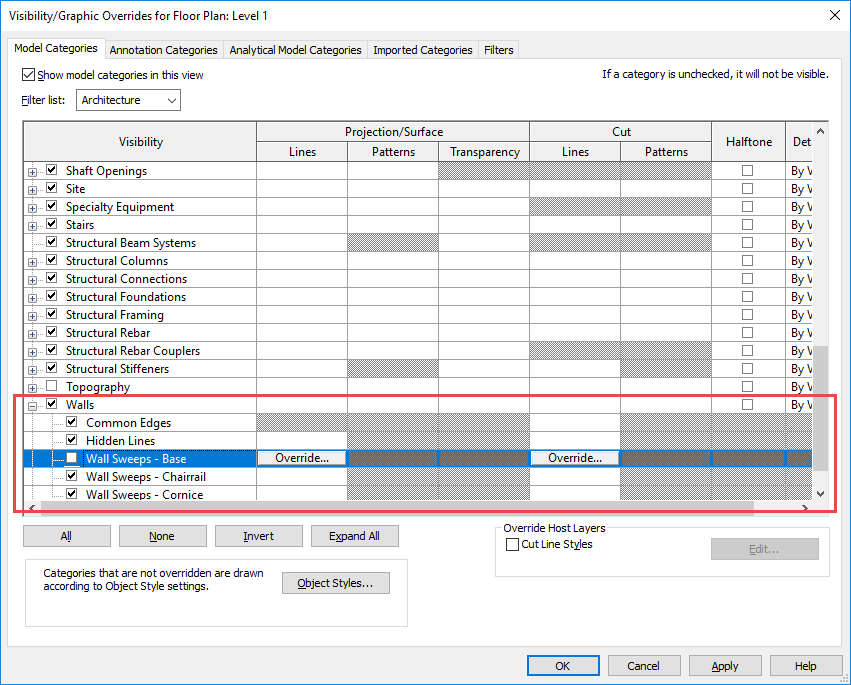Click the Transparency column header

485,152
